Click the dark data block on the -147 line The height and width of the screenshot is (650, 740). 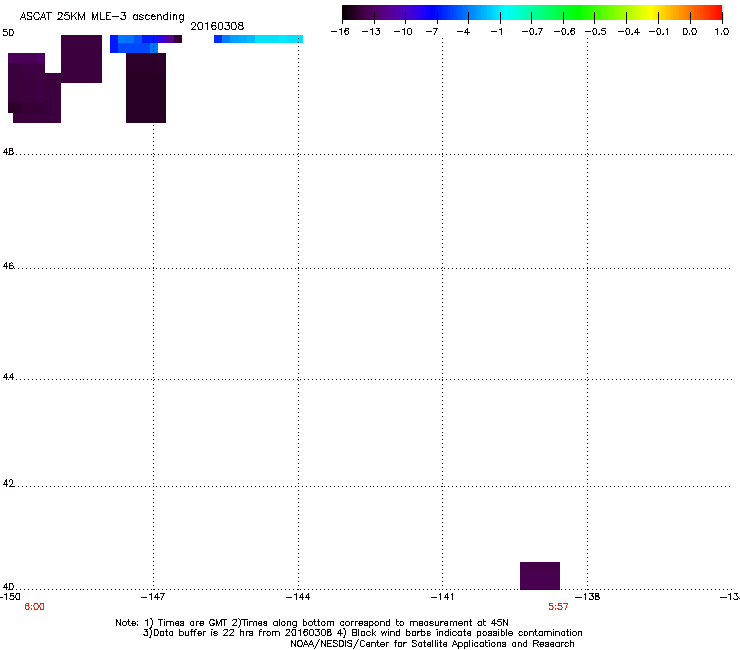click(146, 88)
